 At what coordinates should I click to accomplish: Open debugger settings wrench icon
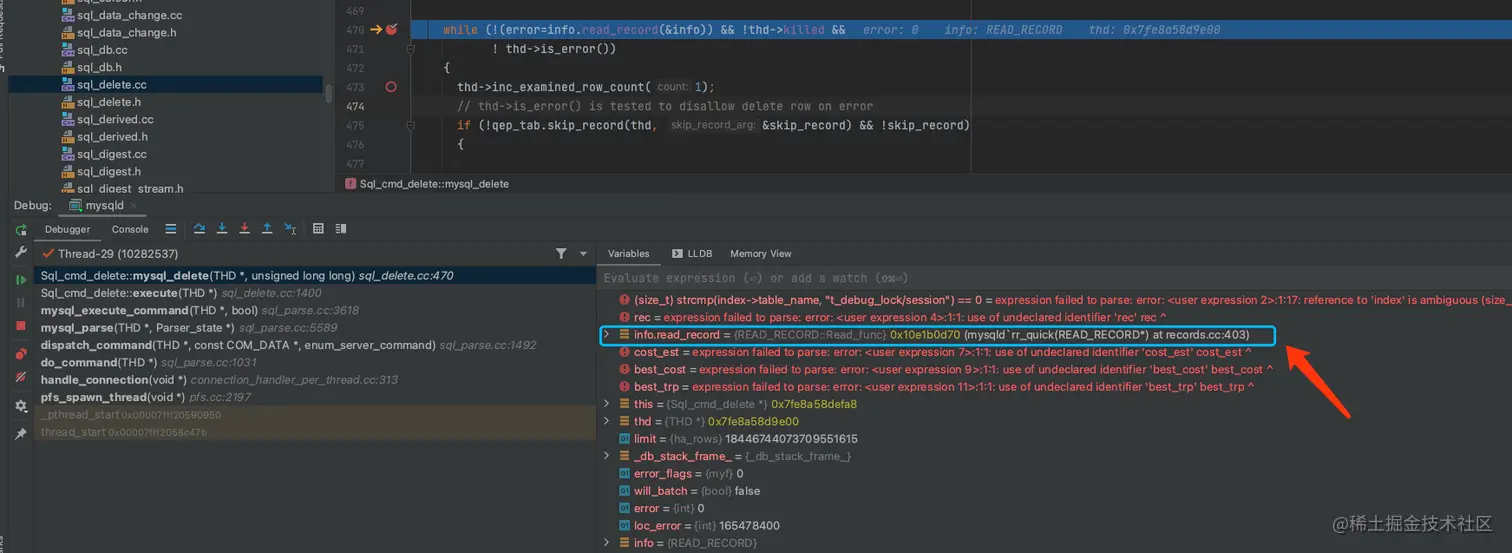pos(21,253)
